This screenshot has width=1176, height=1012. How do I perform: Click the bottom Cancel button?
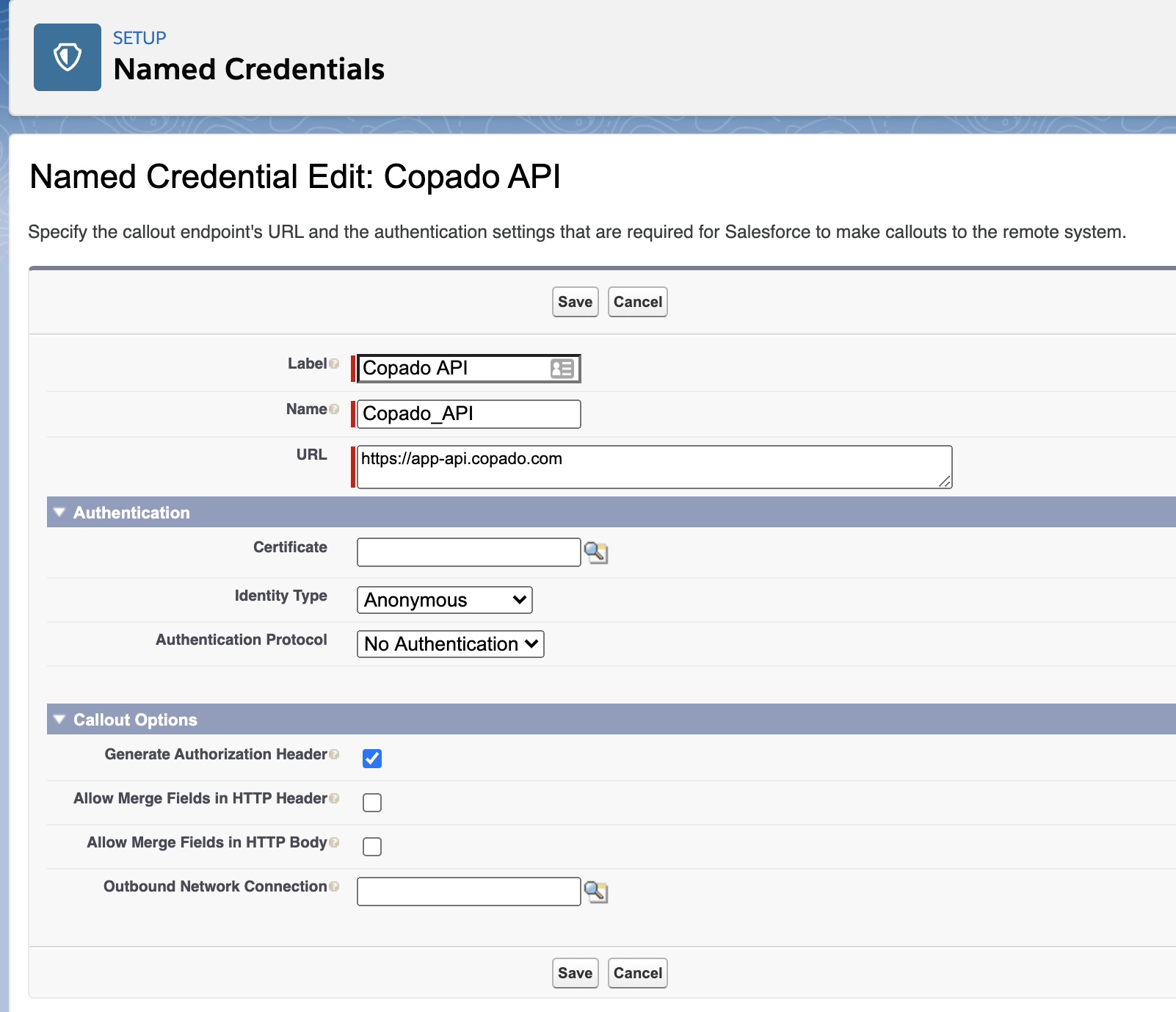[x=638, y=973]
